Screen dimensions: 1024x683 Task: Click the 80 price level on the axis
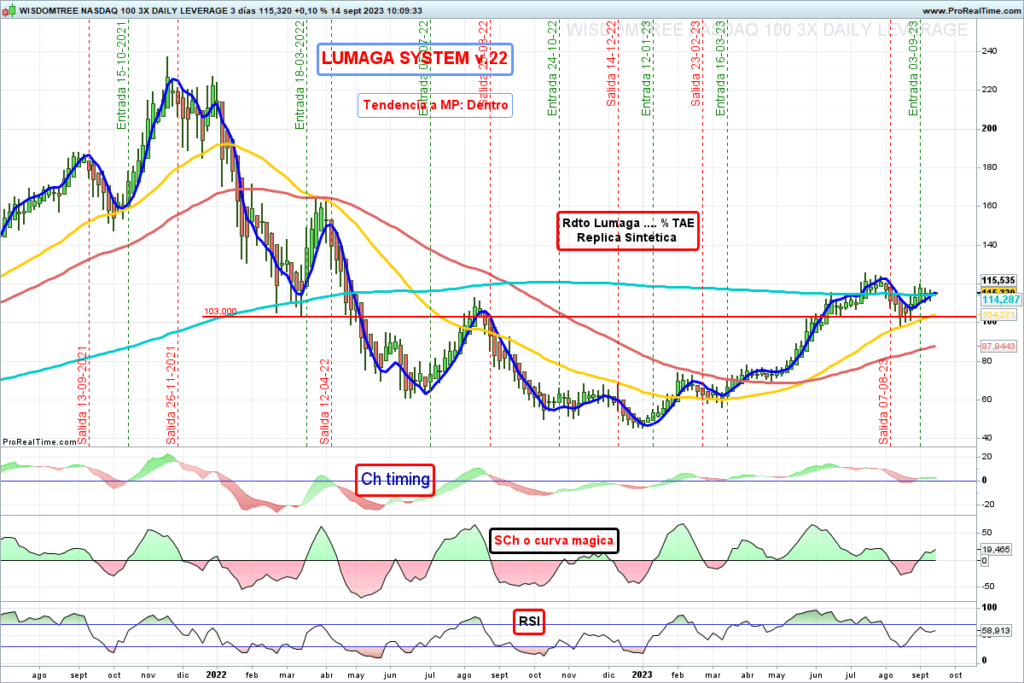pos(986,361)
